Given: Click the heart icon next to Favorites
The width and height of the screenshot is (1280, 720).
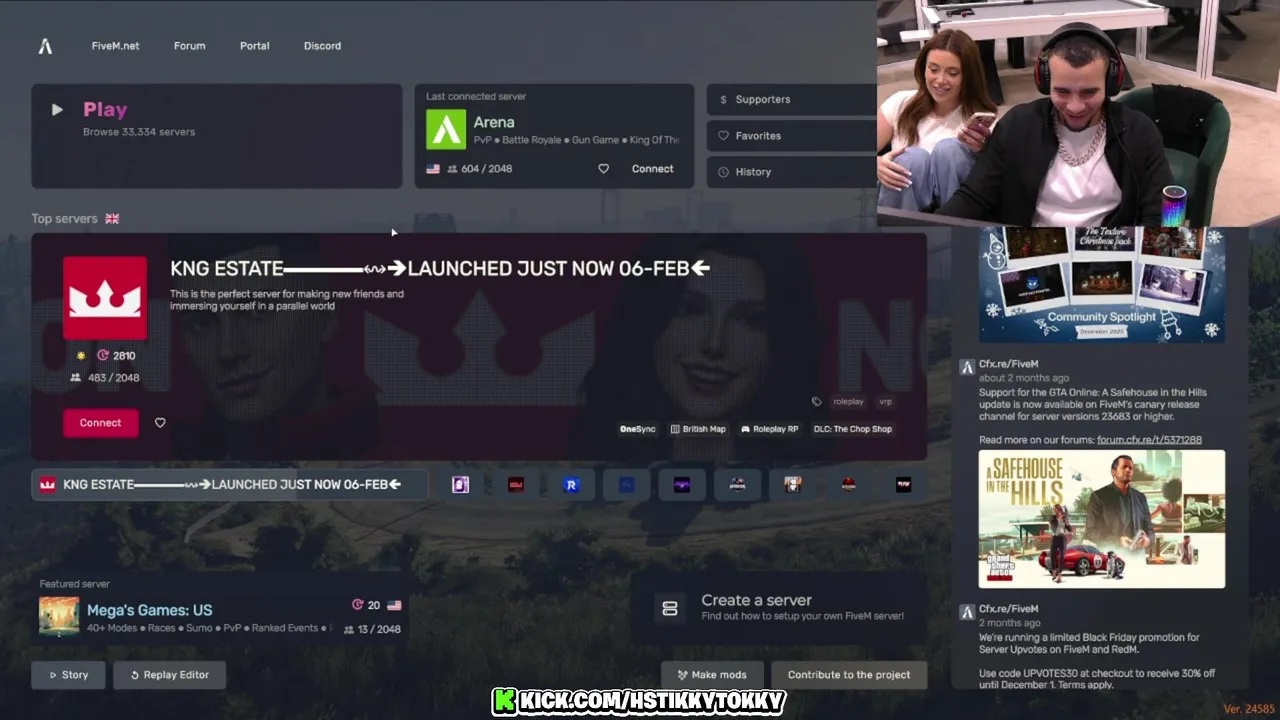Looking at the screenshot, I should coord(723,136).
